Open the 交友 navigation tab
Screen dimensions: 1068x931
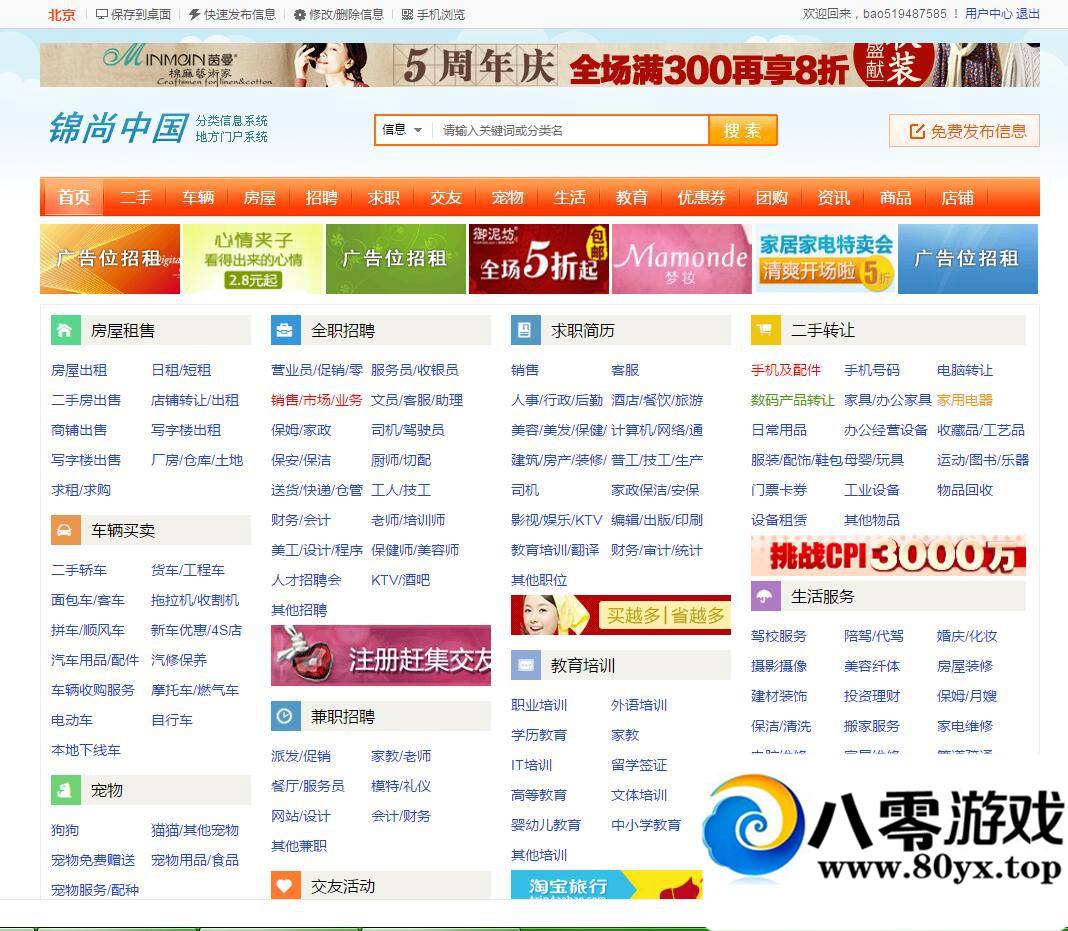445,198
